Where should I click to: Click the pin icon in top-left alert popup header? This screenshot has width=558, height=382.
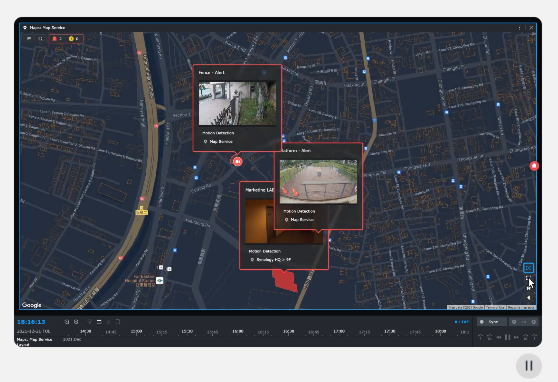click(264, 73)
